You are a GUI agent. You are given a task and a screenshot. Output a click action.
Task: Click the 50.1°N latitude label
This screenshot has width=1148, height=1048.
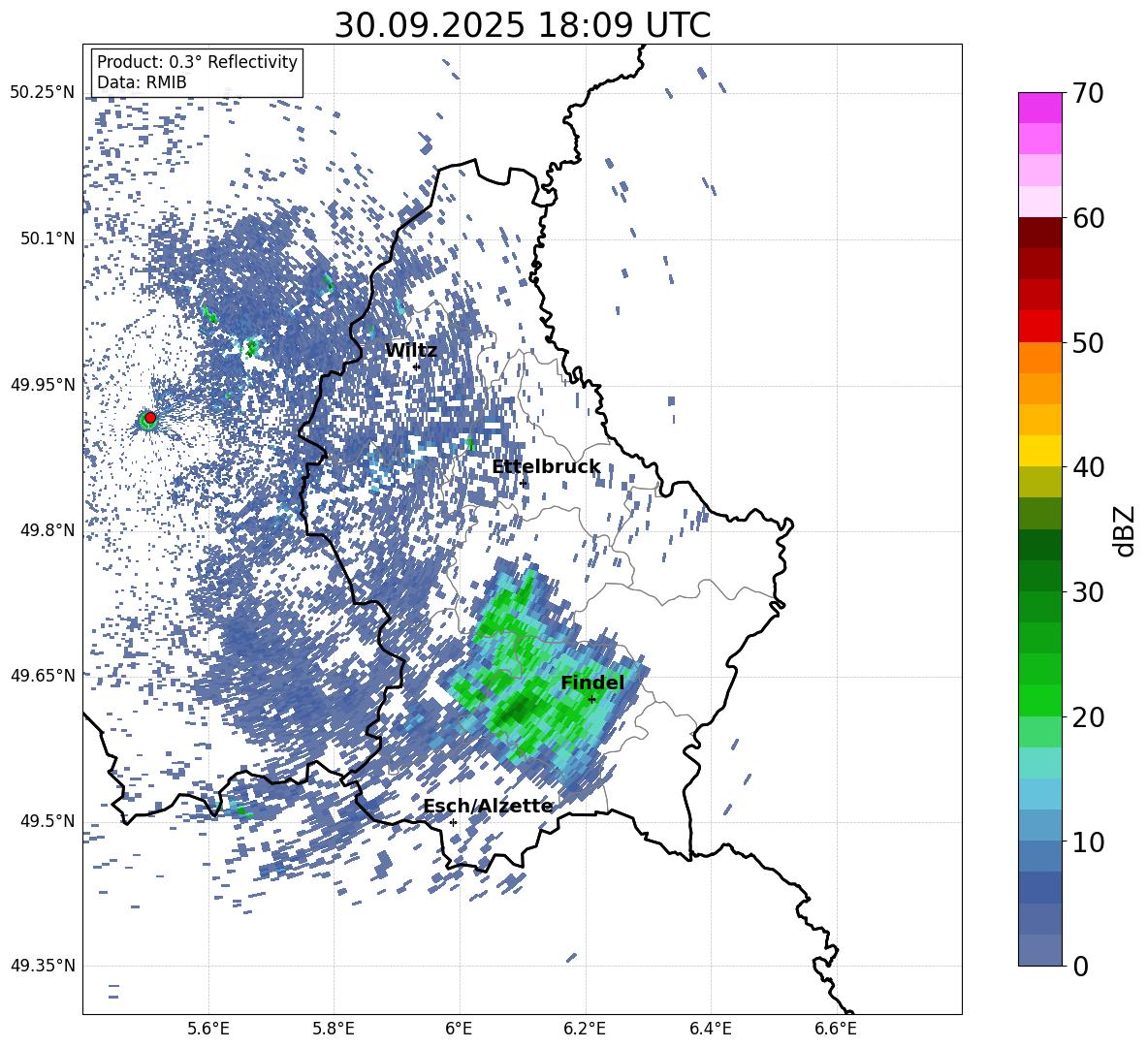coord(48,238)
